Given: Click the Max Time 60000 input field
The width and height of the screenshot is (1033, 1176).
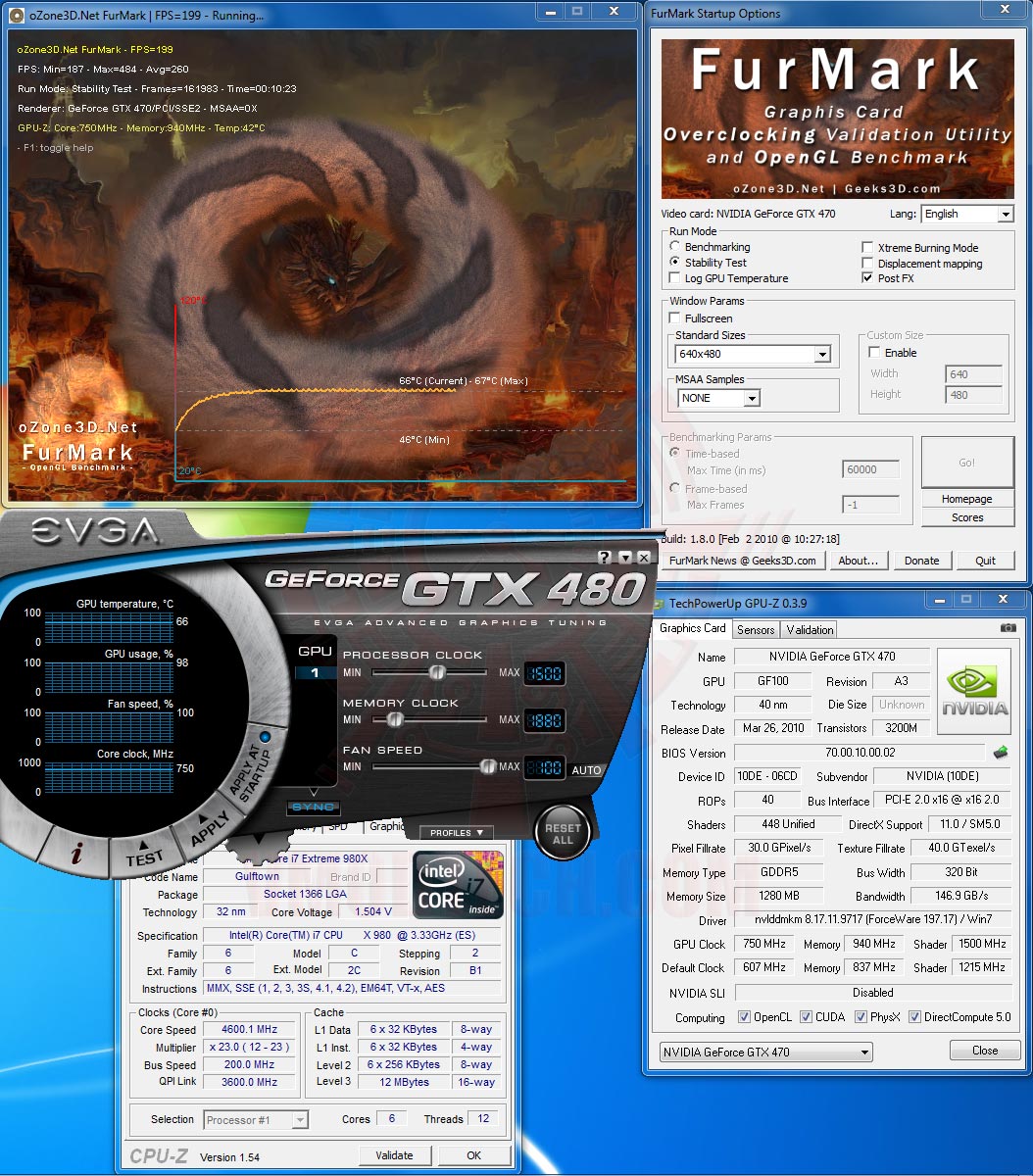Looking at the screenshot, I should tap(870, 469).
